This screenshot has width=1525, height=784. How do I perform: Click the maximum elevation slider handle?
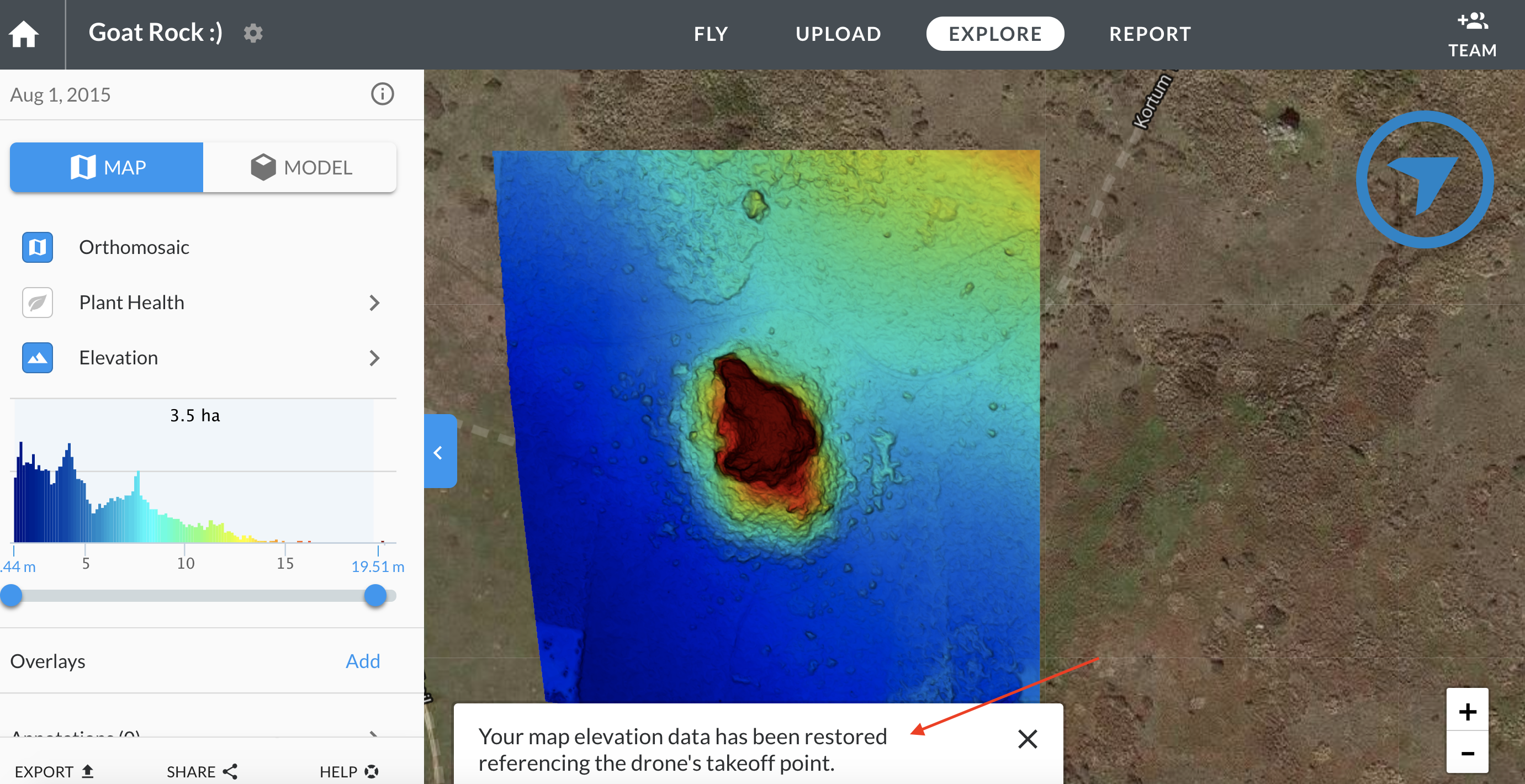(375, 595)
